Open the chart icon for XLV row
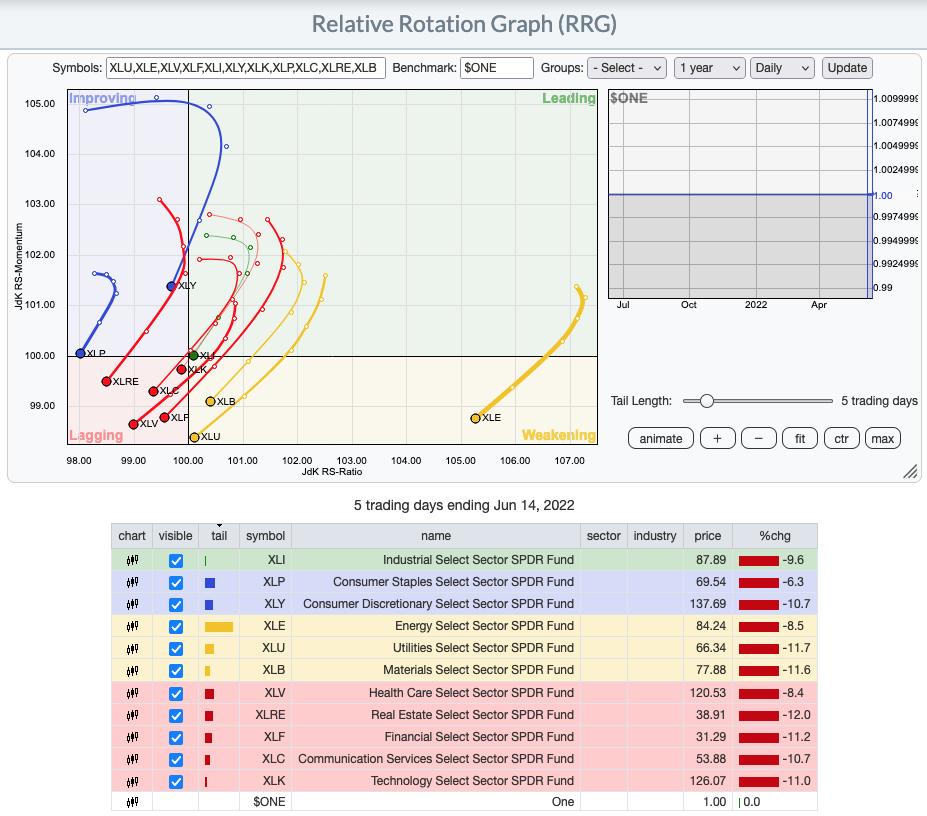This screenshot has width=927, height=816. 132,693
